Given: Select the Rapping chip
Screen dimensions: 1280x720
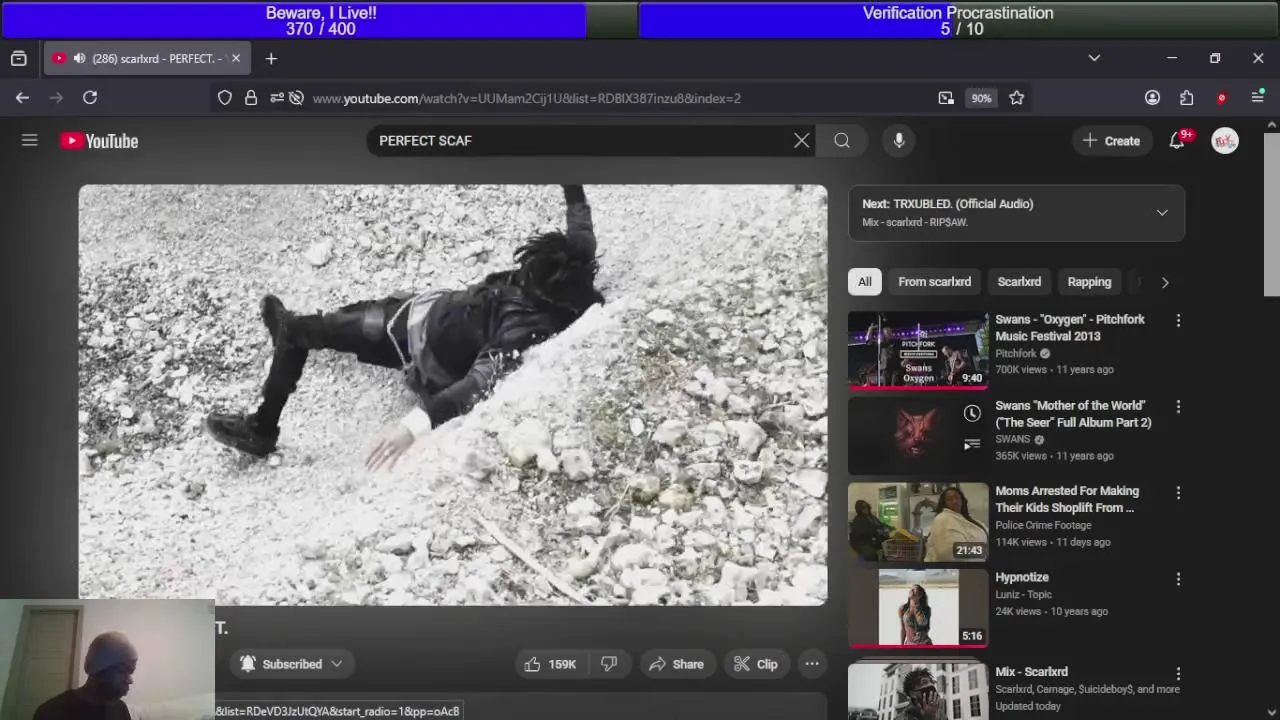Looking at the screenshot, I should 1089,282.
